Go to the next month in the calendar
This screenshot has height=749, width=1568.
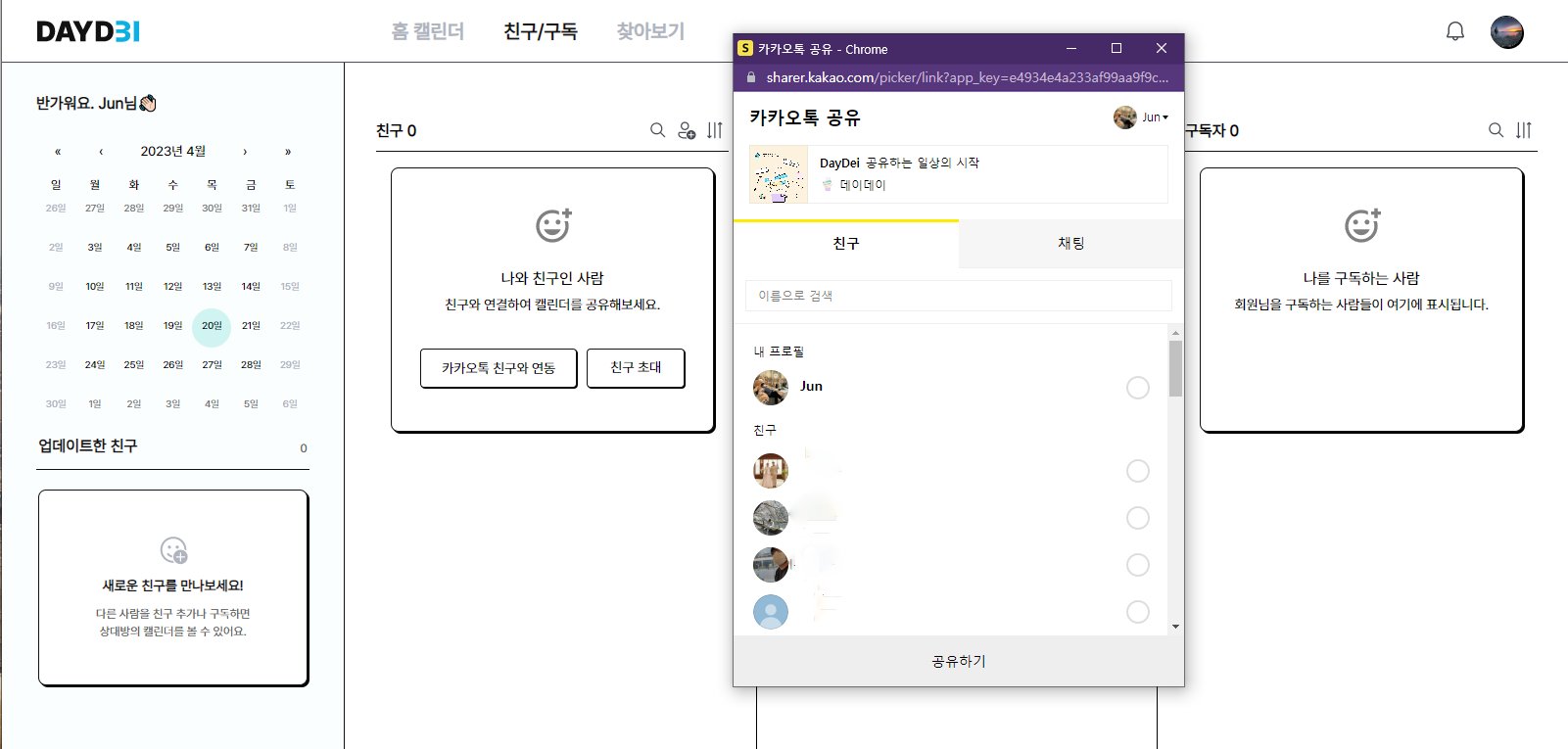245,152
